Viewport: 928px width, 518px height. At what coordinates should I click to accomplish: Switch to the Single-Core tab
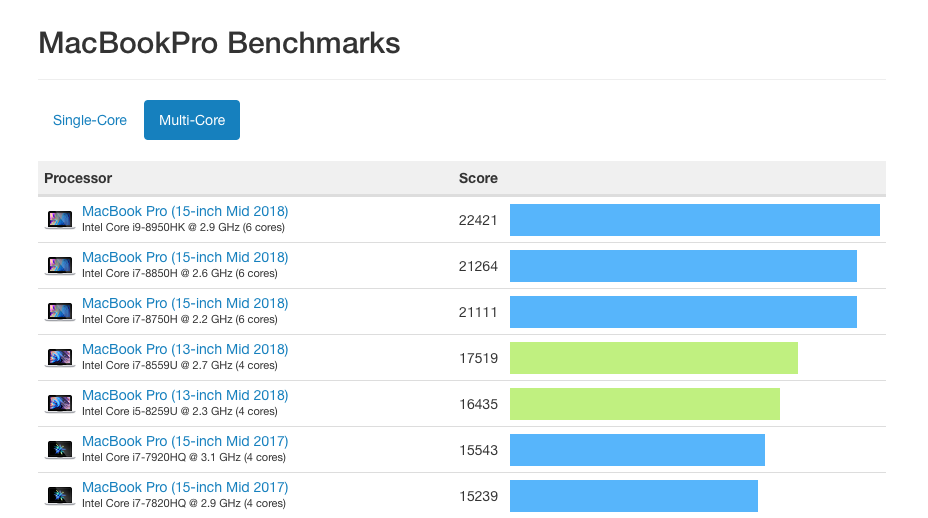point(89,120)
